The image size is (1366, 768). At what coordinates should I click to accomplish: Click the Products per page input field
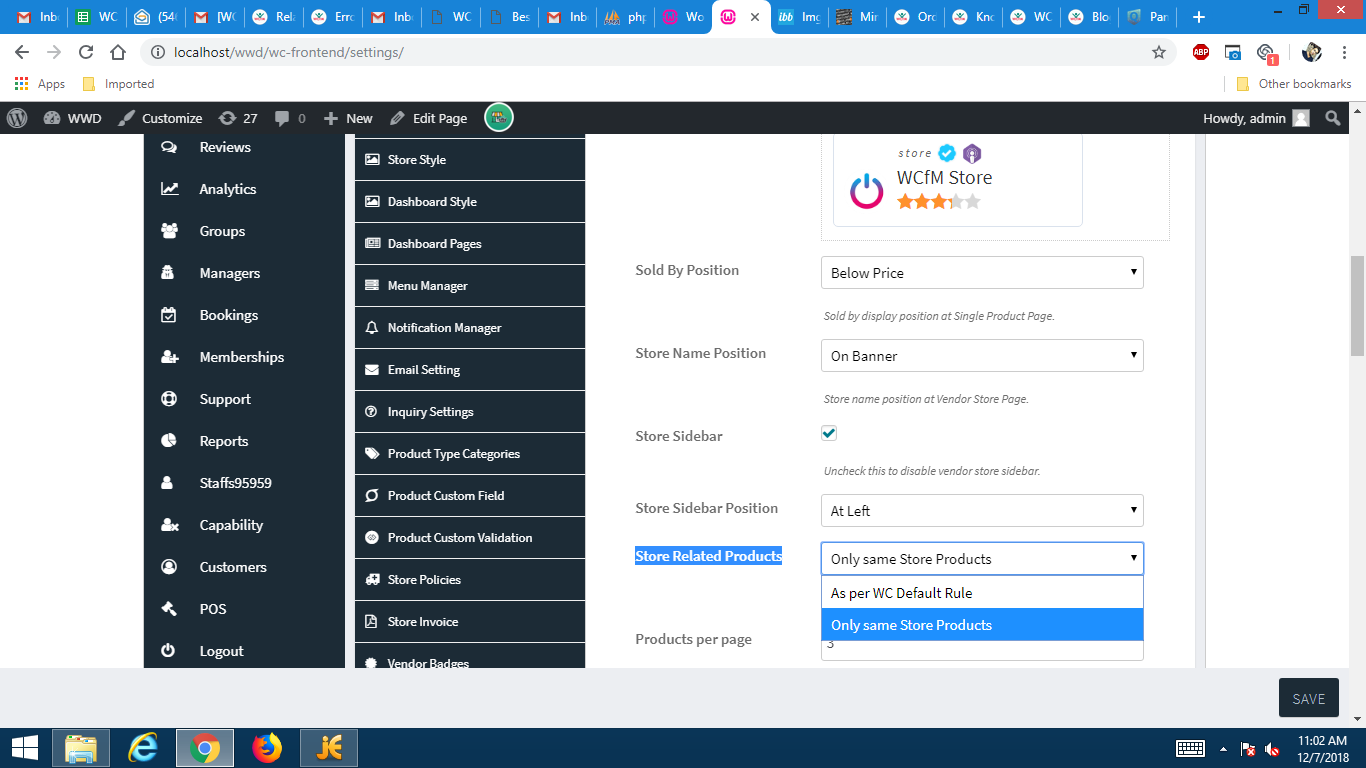coord(982,649)
